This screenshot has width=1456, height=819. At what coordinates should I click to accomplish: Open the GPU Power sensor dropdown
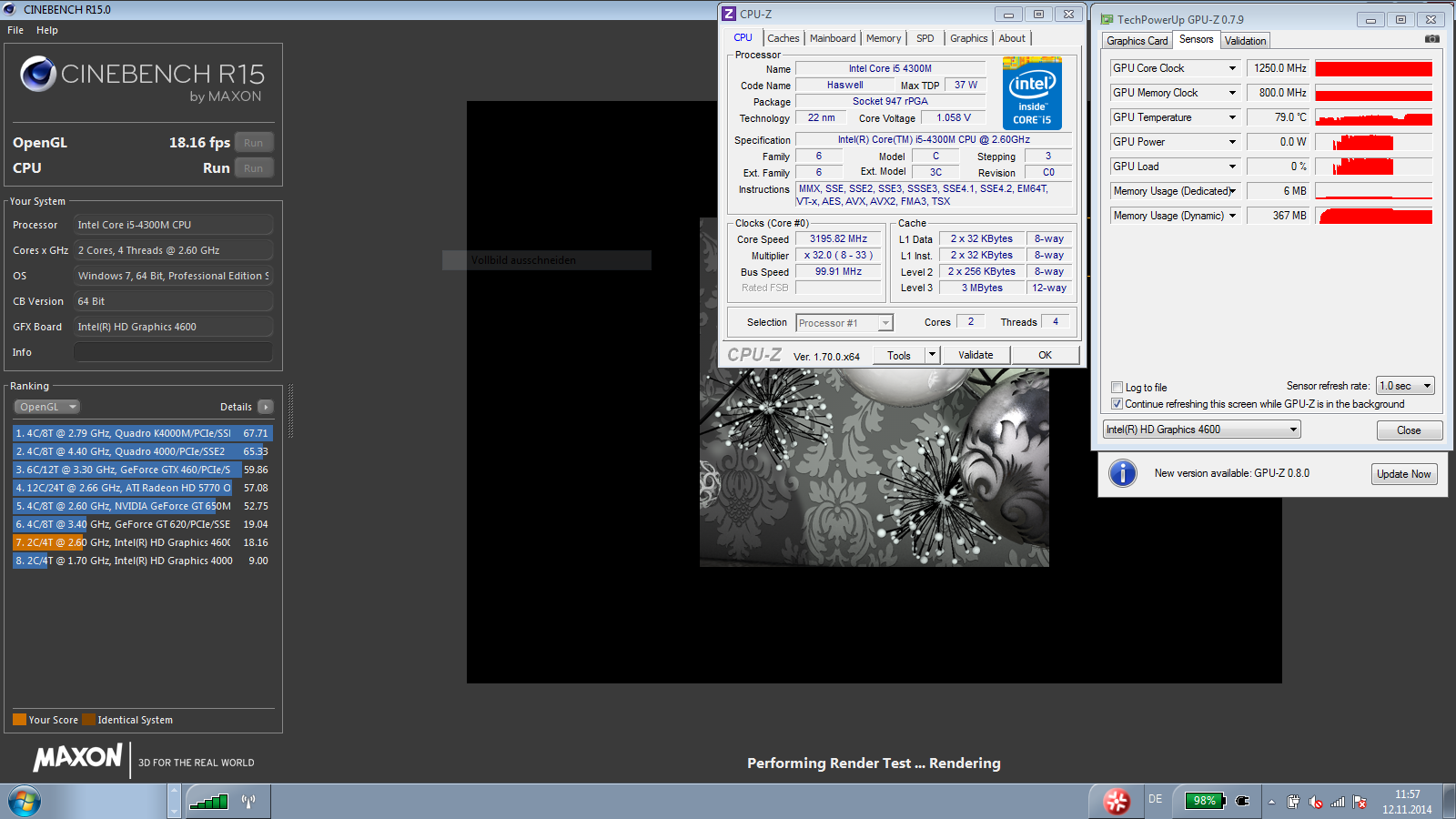[1233, 142]
